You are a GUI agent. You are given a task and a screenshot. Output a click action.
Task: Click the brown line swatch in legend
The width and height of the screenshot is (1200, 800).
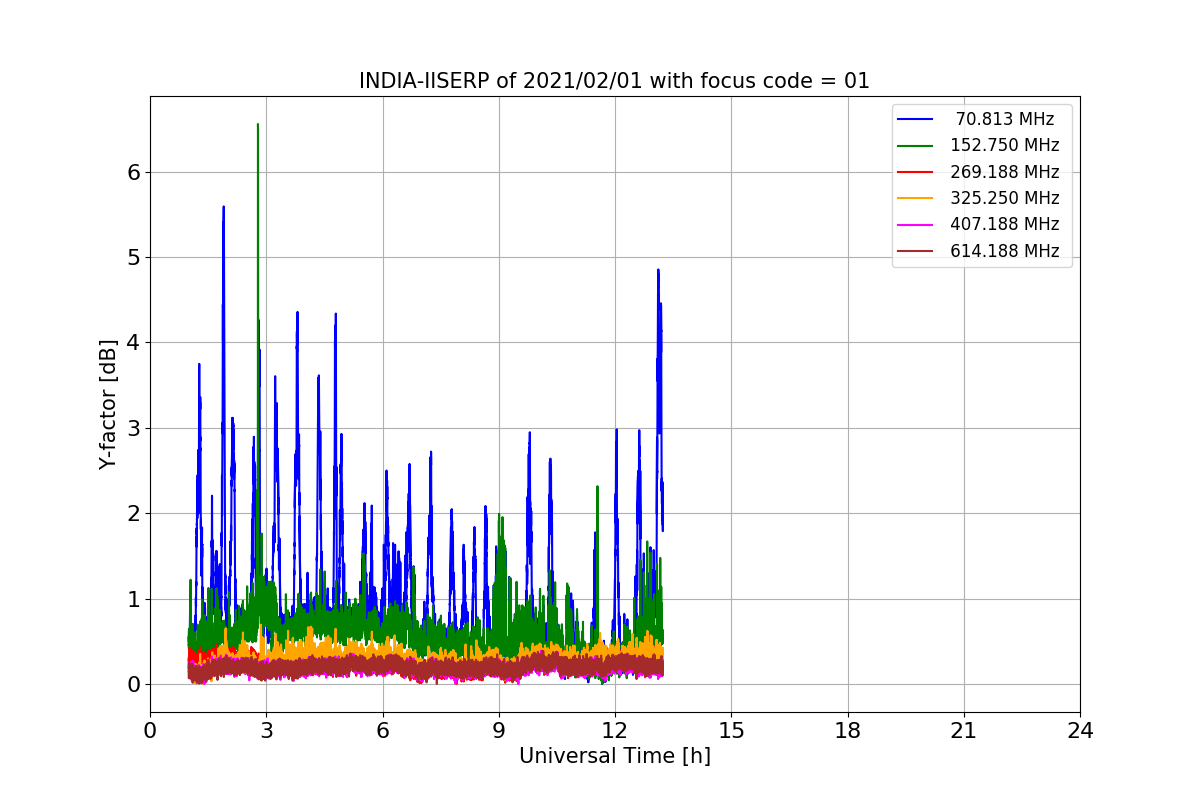click(x=916, y=251)
